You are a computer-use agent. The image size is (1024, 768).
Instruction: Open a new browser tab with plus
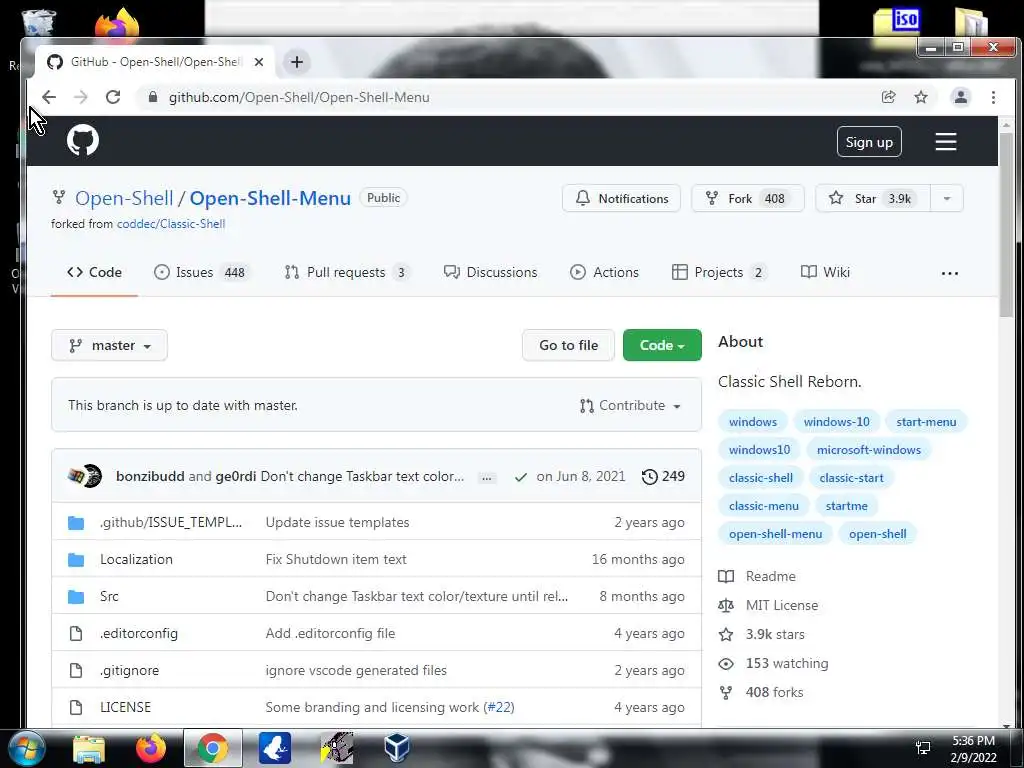pyautogui.click(x=297, y=62)
